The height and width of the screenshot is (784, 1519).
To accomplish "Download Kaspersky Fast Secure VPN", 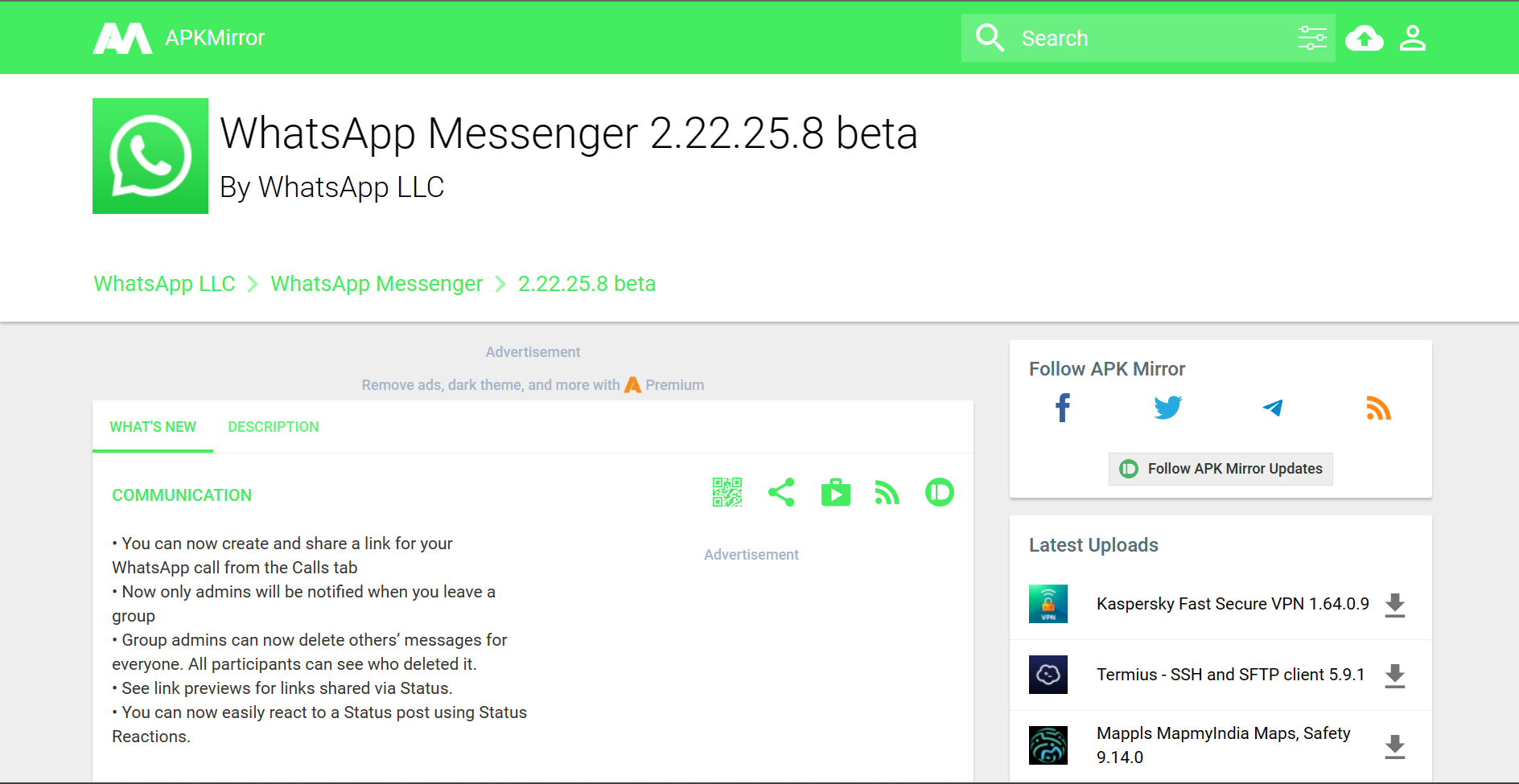I will tap(1394, 605).
